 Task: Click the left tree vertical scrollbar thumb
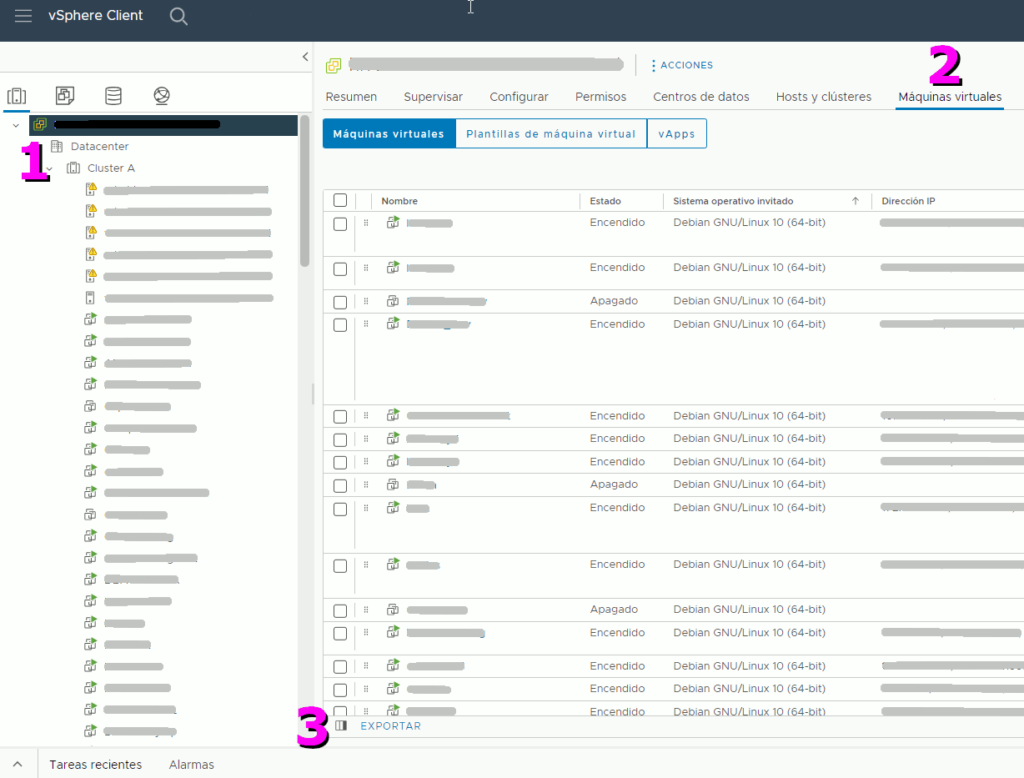(304, 191)
